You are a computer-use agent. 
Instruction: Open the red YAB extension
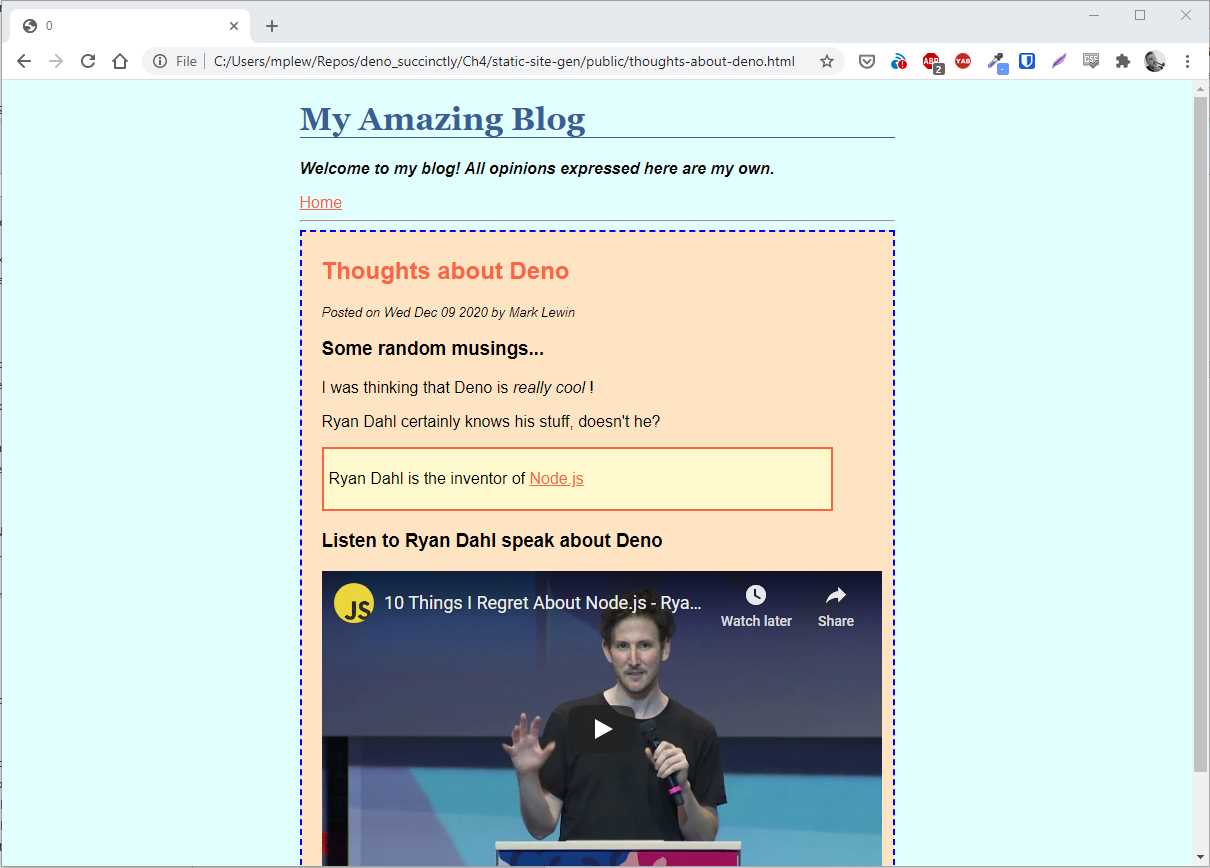click(963, 61)
